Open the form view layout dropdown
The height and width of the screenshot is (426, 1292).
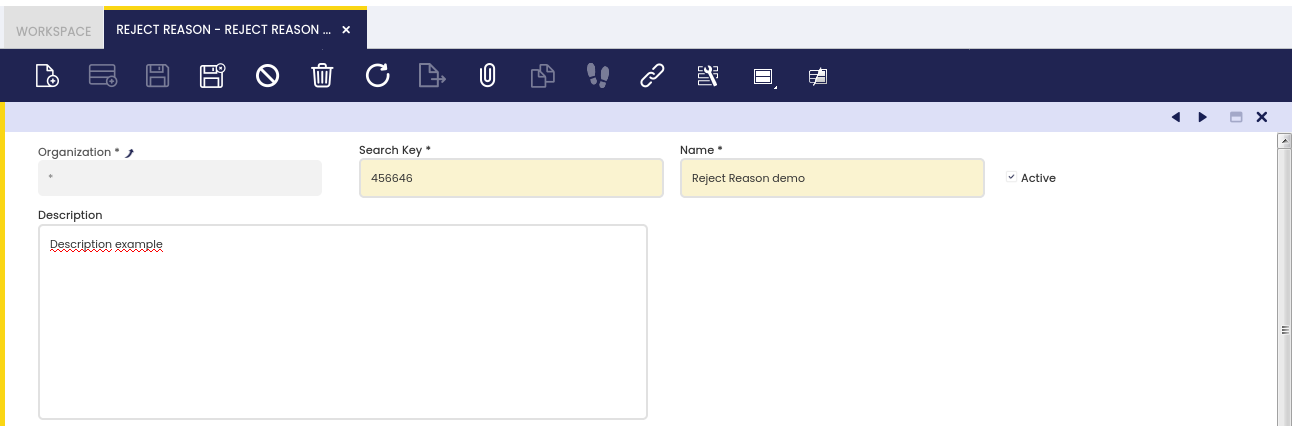[x=764, y=77]
